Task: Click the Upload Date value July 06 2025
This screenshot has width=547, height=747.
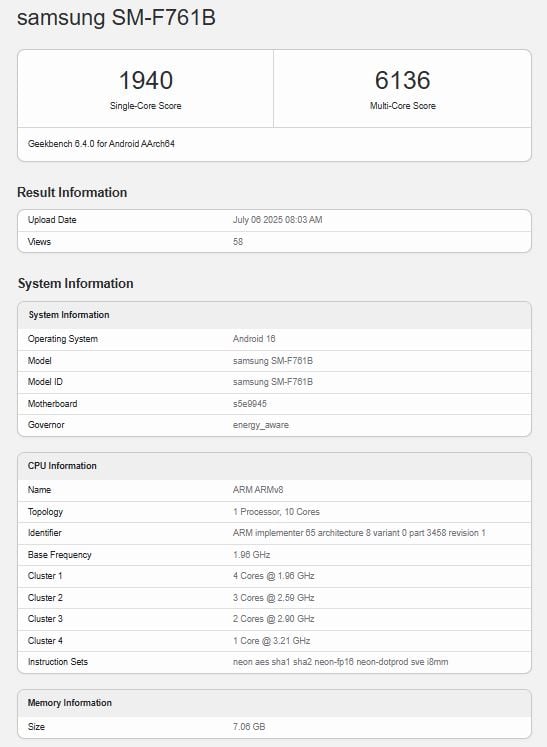Action: point(277,220)
